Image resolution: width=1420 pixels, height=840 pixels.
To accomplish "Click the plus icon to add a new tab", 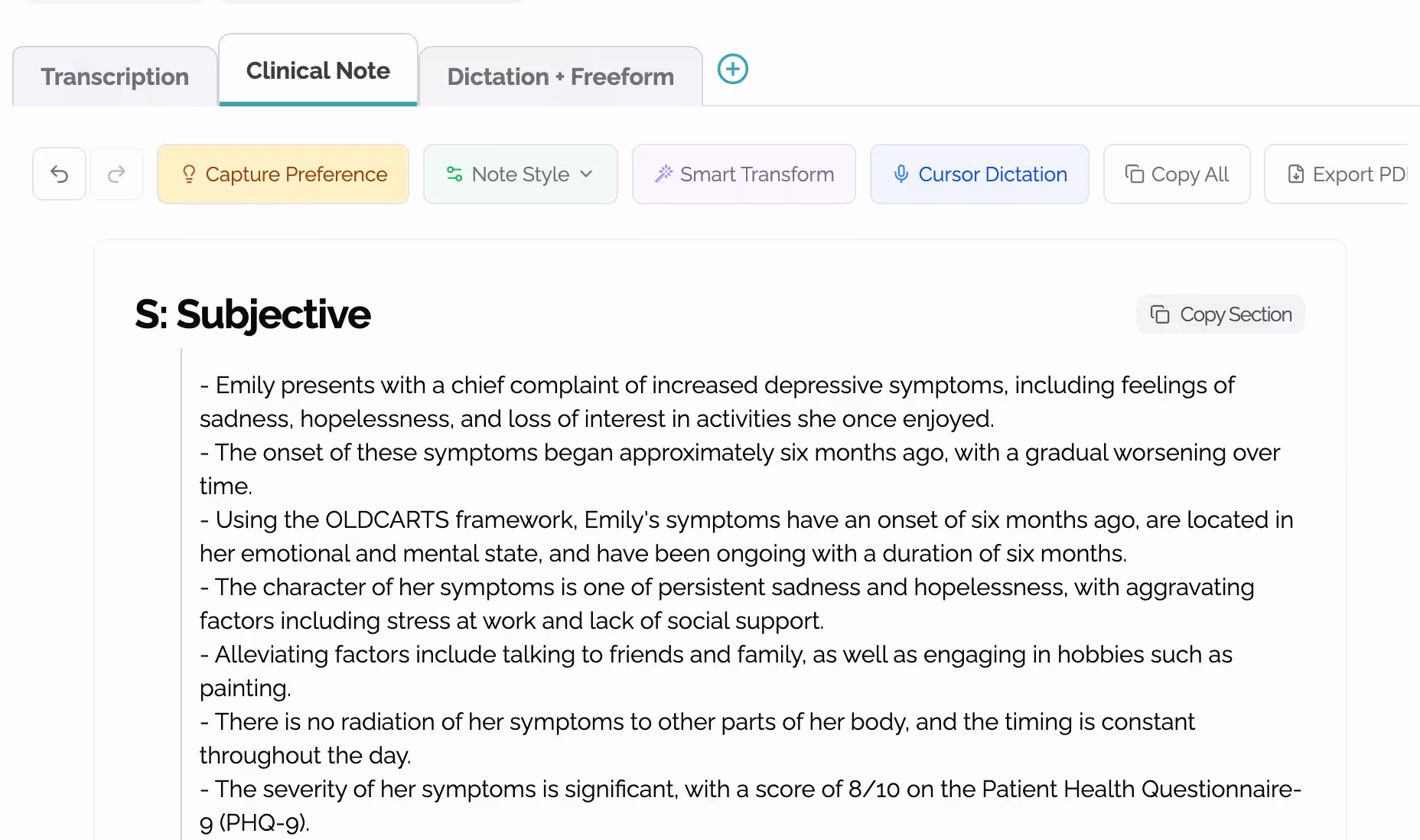I will 732,69.
